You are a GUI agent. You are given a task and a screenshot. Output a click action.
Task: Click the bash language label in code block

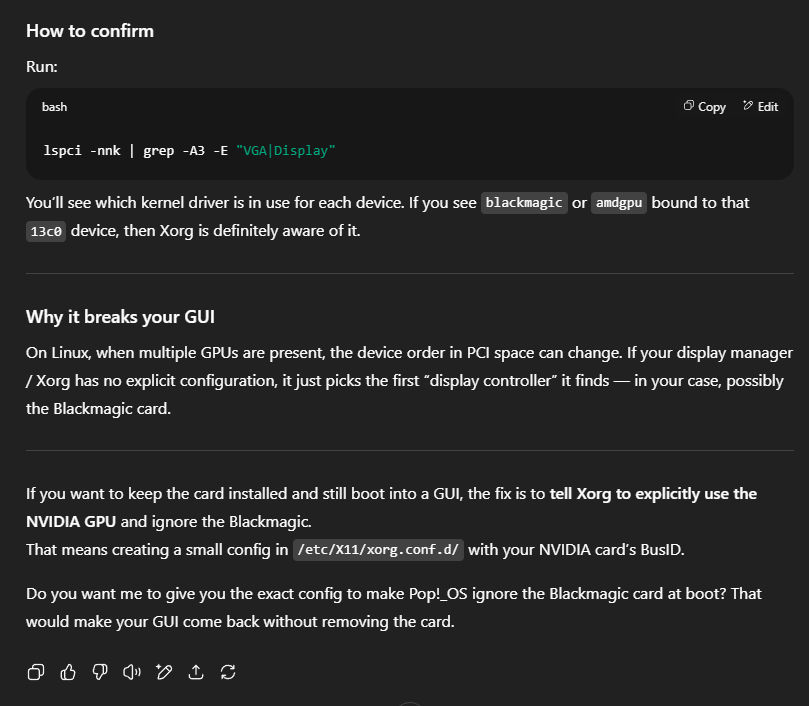[54, 107]
